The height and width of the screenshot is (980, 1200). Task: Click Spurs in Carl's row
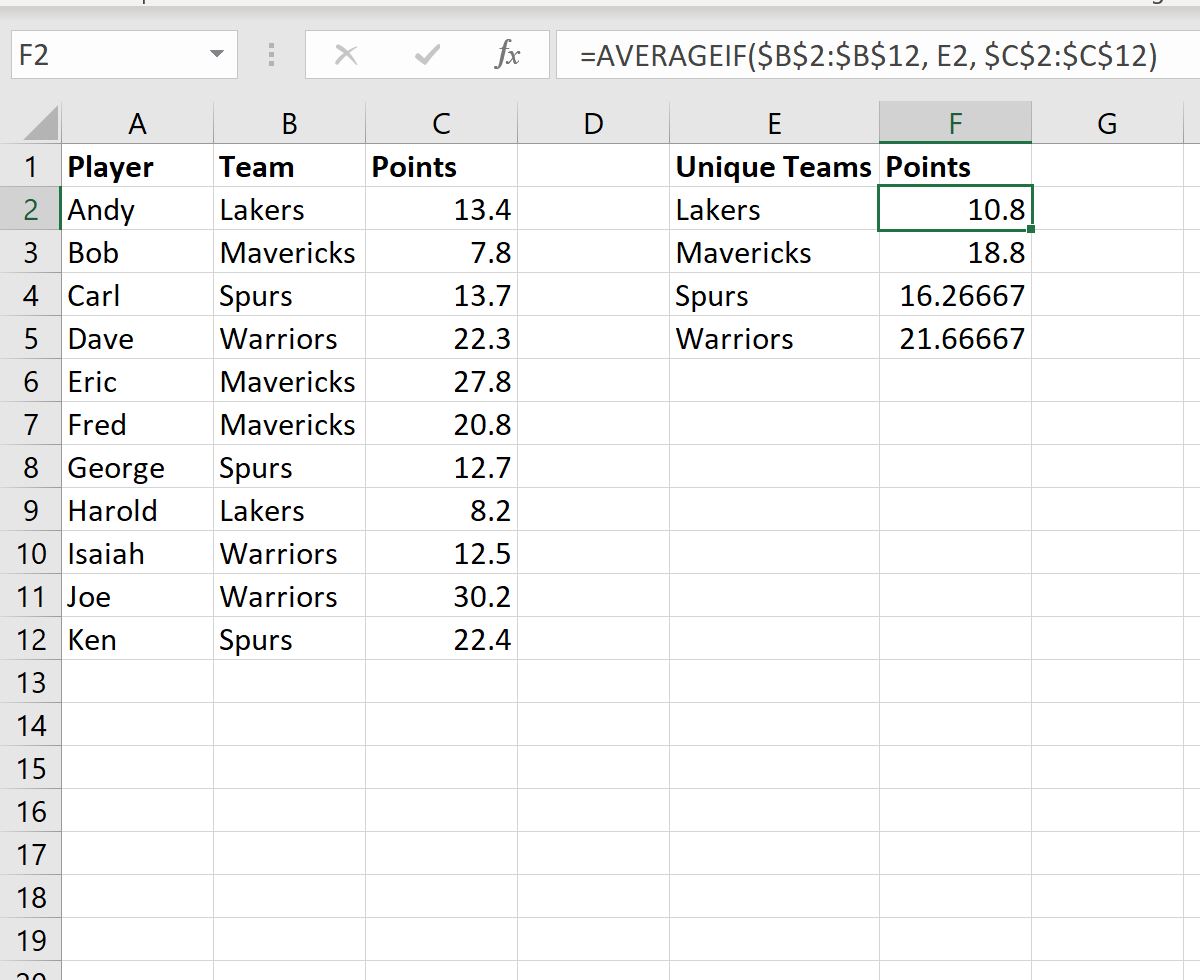[289, 296]
